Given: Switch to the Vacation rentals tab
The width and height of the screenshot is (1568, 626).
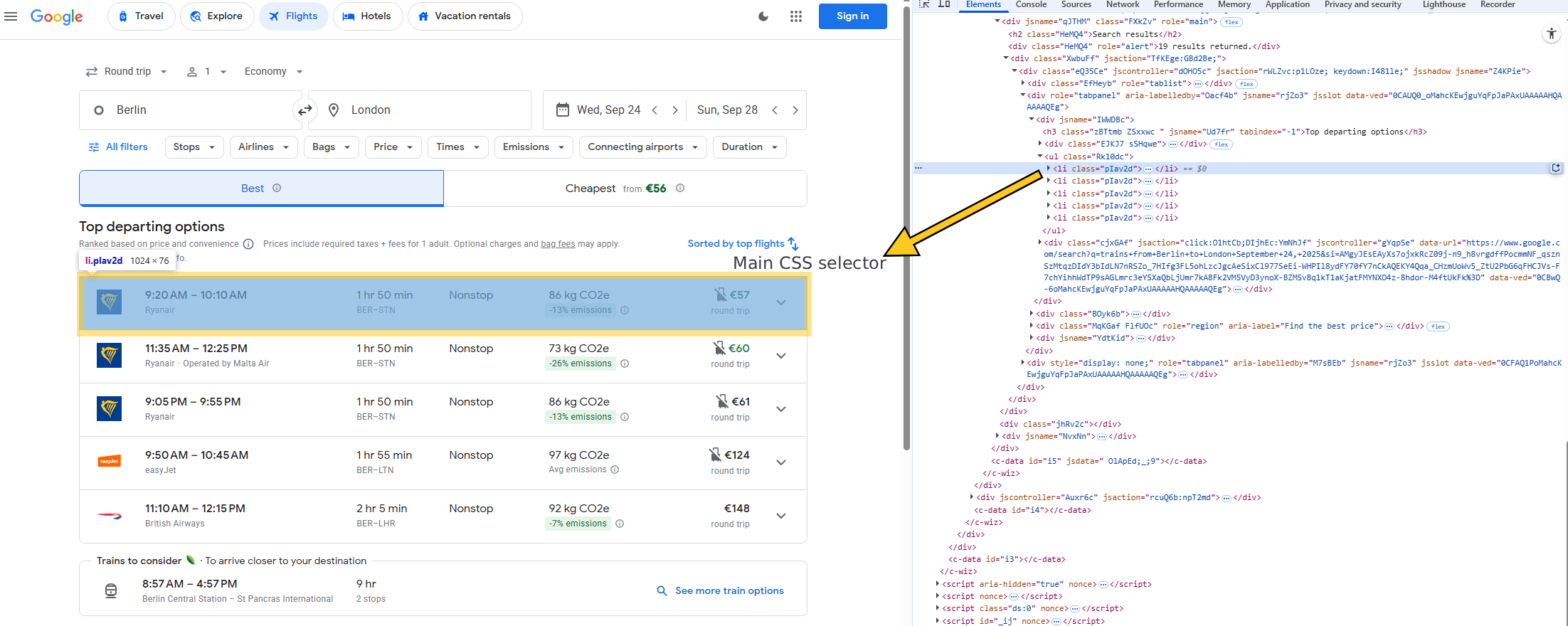Looking at the screenshot, I should (x=465, y=16).
